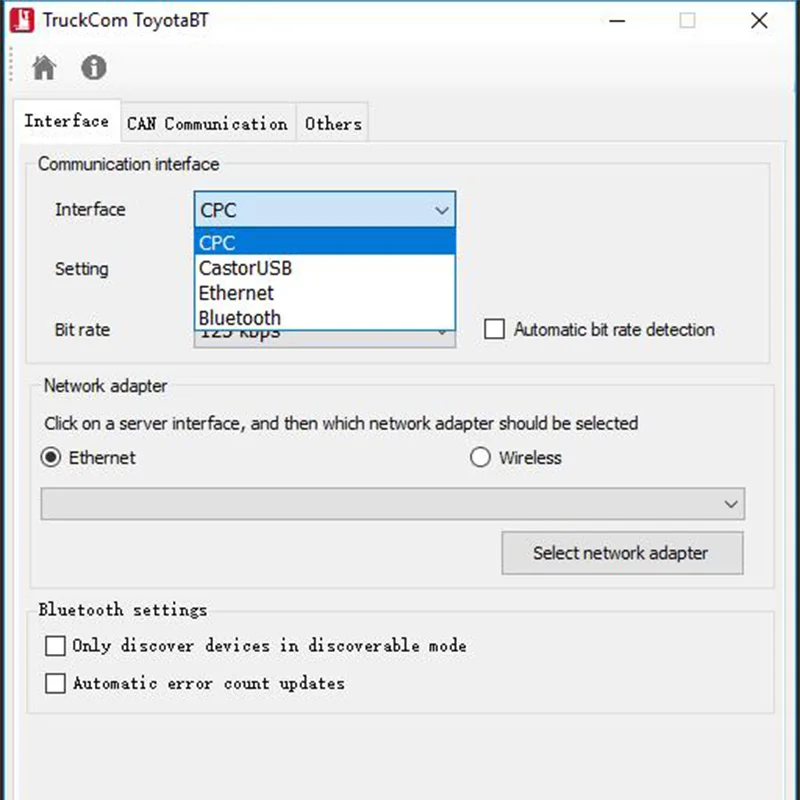Image resolution: width=800 pixels, height=800 pixels.
Task: Select the Wireless radio button
Action: click(x=480, y=457)
